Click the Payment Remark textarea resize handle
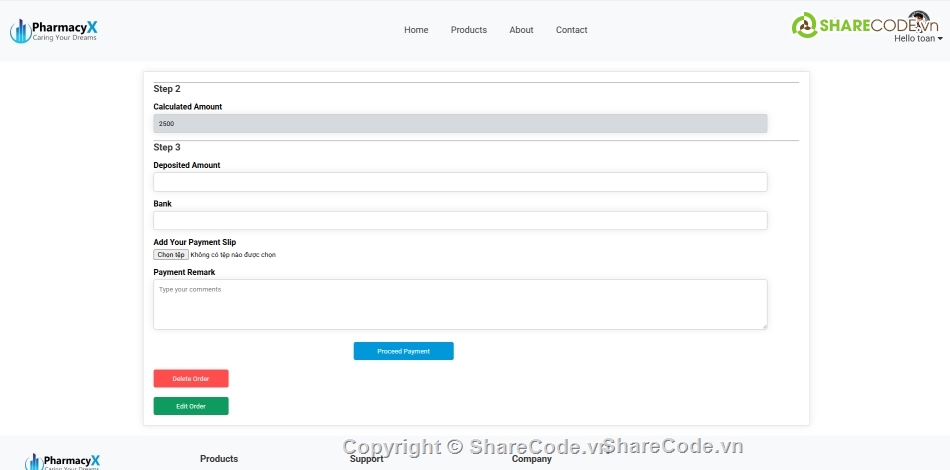 click(x=764, y=326)
